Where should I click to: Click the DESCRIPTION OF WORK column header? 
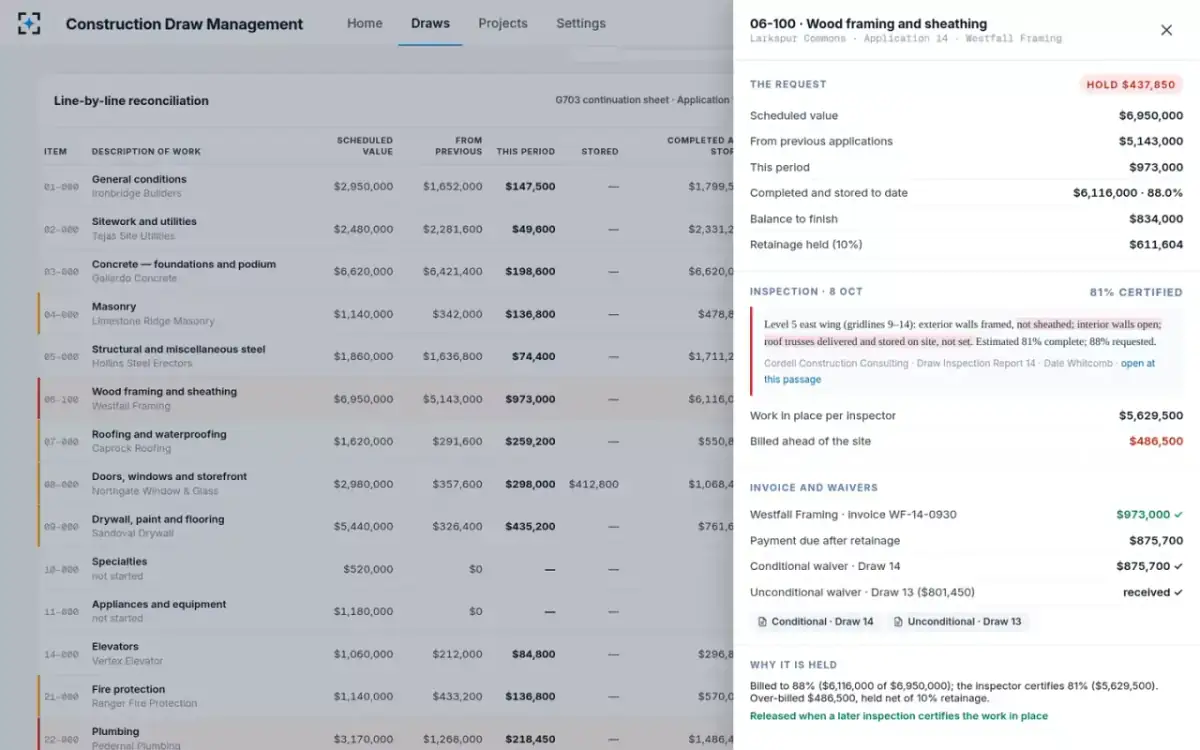point(146,152)
